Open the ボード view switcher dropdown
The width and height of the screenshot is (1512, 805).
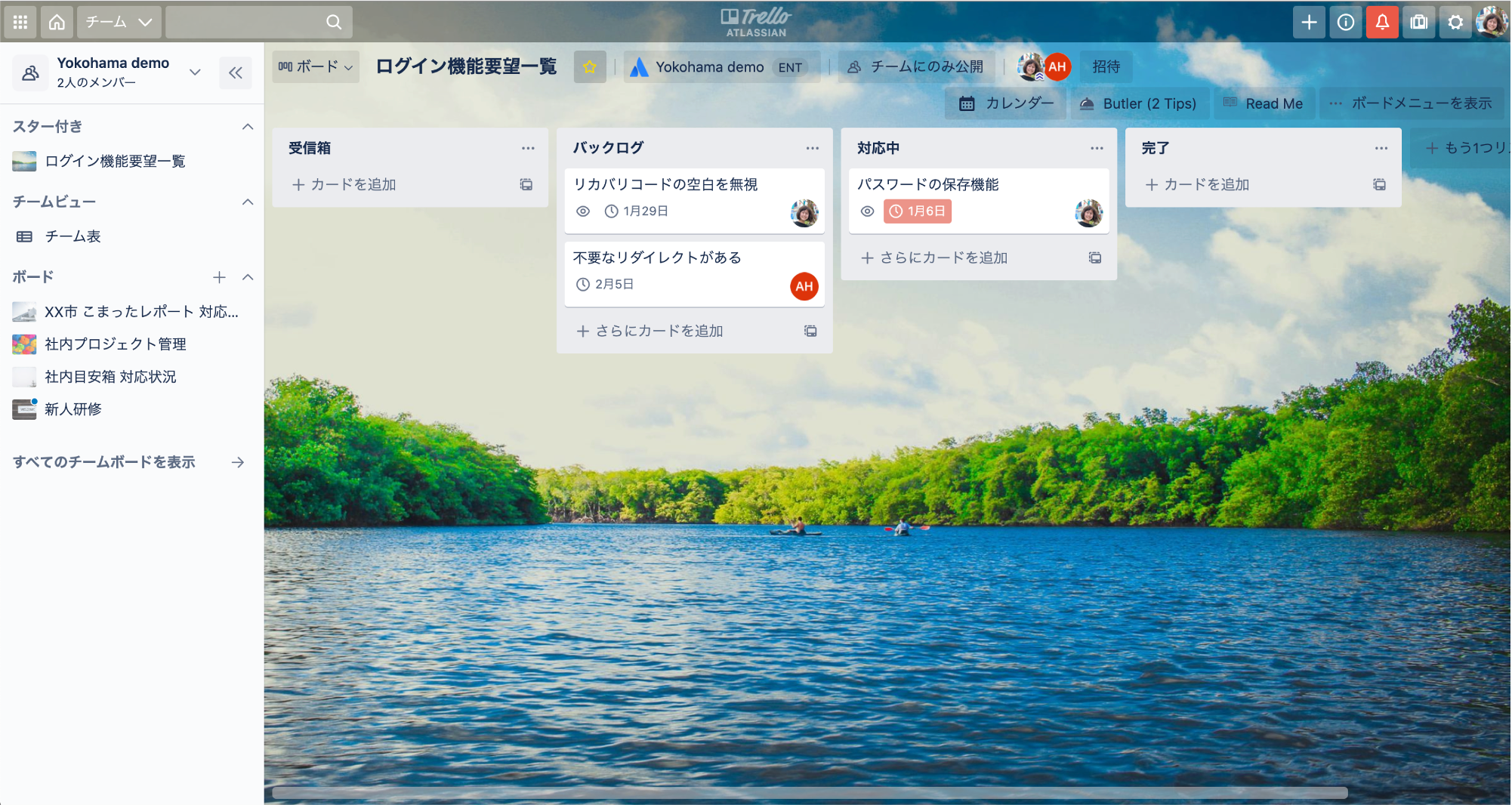tap(316, 66)
